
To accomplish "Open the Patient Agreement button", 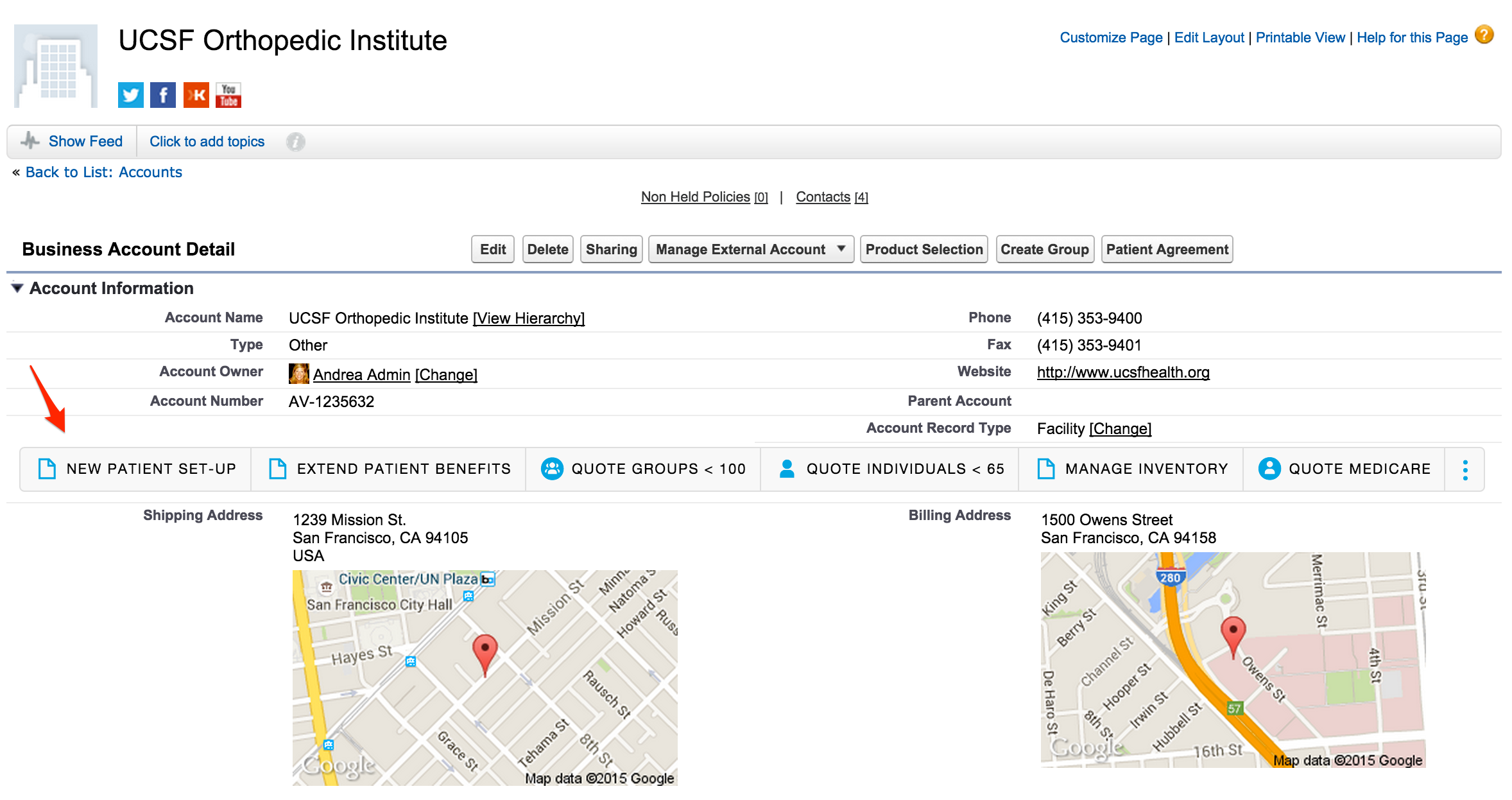I will [x=1167, y=249].
